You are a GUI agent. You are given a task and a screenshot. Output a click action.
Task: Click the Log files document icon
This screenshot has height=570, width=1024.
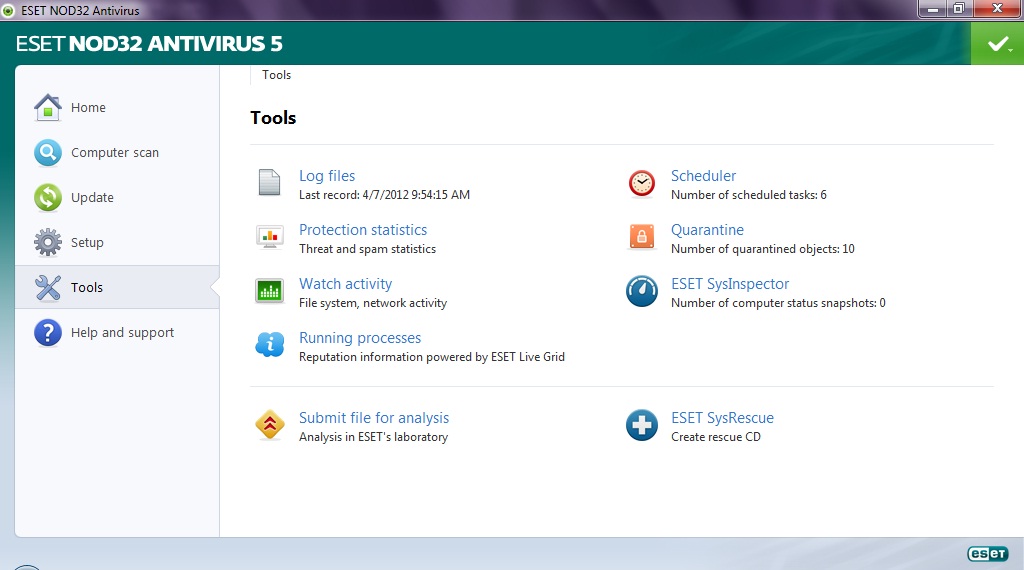click(x=269, y=182)
